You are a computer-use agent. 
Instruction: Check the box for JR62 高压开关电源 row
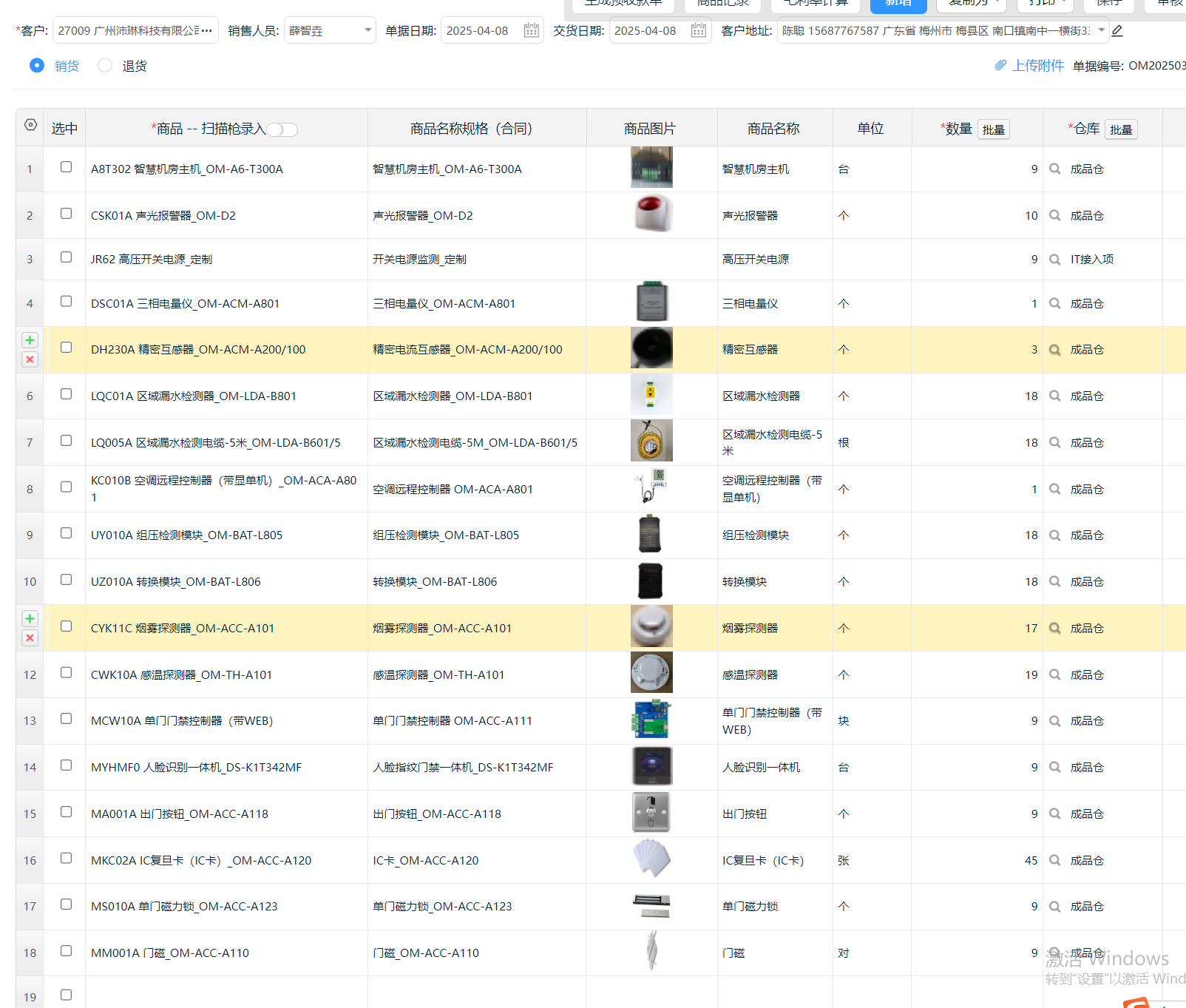(66, 257)
